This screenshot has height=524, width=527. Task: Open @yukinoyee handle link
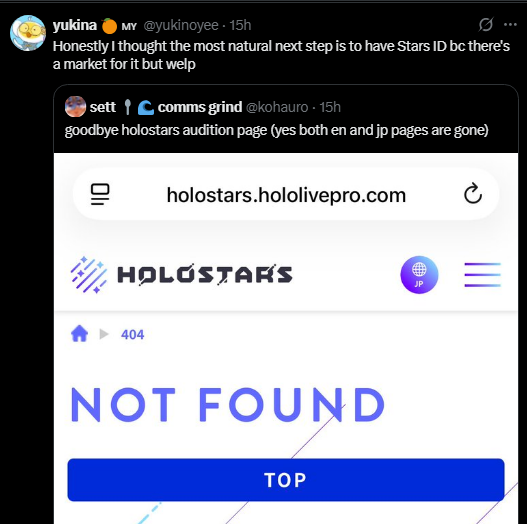click(x=181, y=25)
